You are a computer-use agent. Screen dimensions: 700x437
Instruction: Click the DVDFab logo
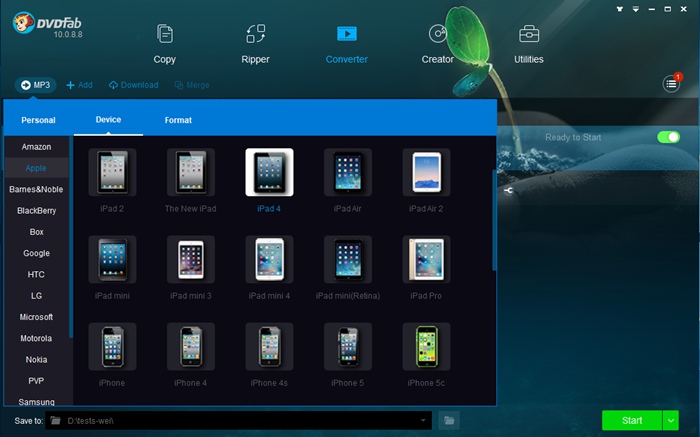click(47, 25)
